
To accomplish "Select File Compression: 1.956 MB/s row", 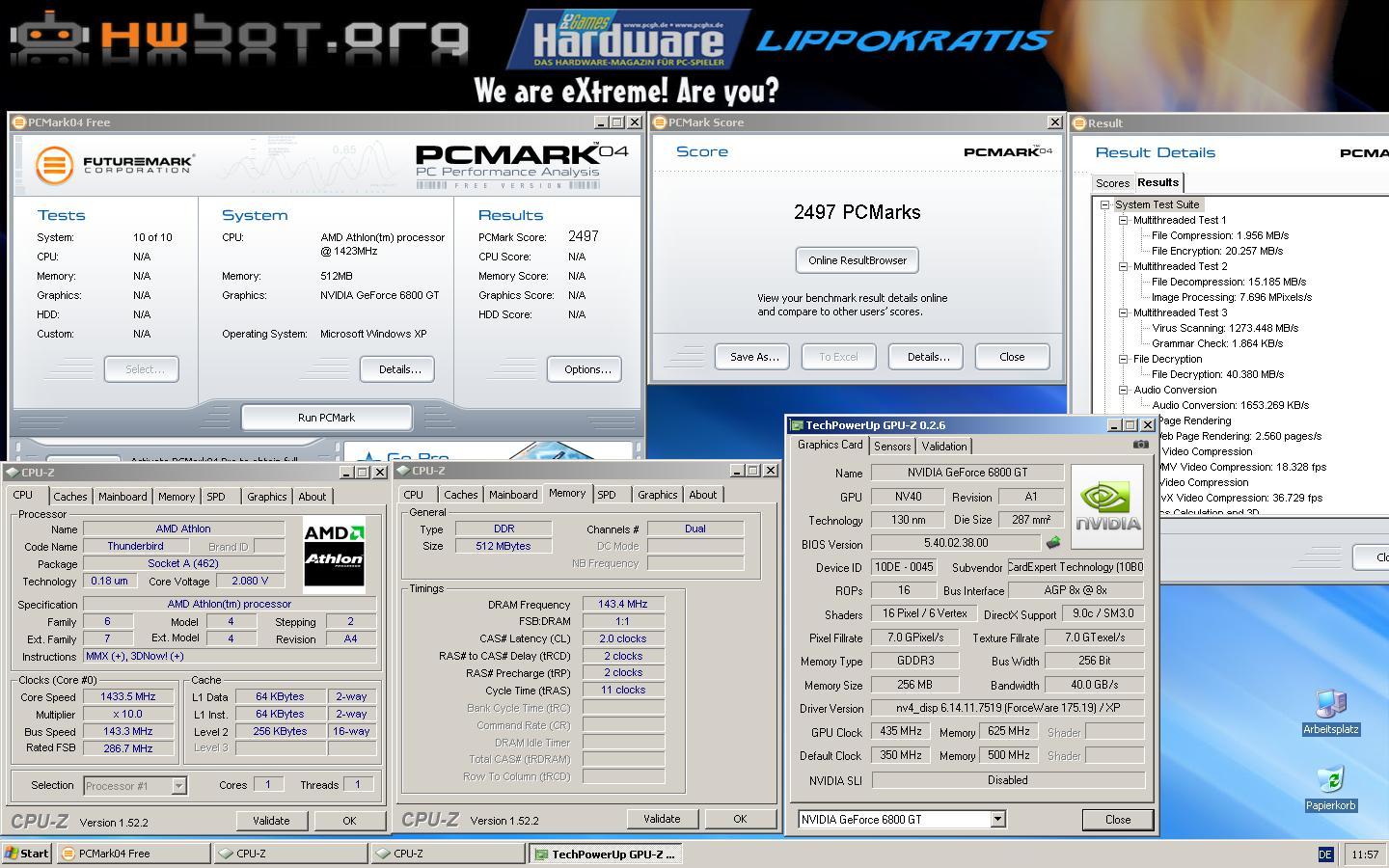I will click(x=1220, y=235).
